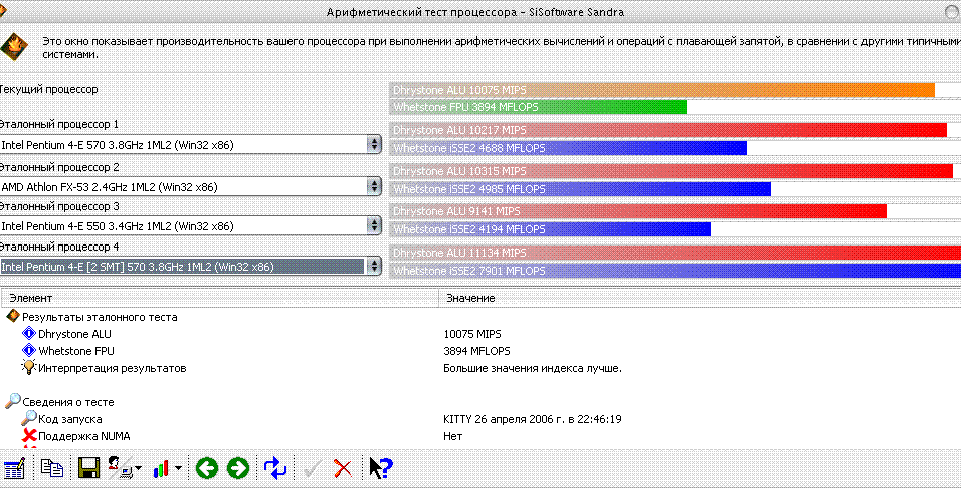Select 'Результаты эталонного теста' tree row
Image resolution: width=961 pixels, height=489 pixels.
pos(100,317)
